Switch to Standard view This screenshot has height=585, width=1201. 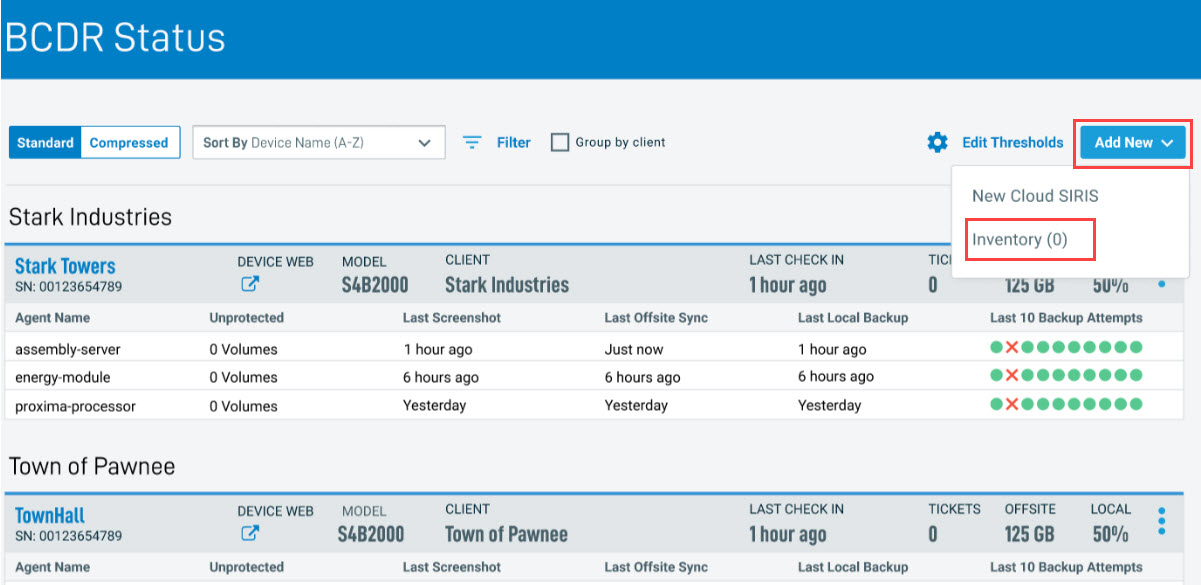click(x=45, y=142)
